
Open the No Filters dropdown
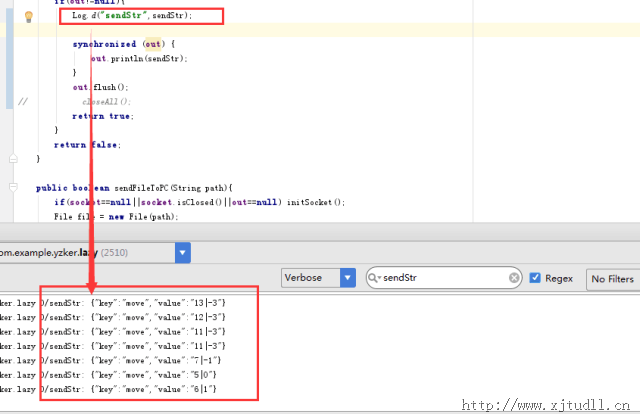[x=612, y=278]
